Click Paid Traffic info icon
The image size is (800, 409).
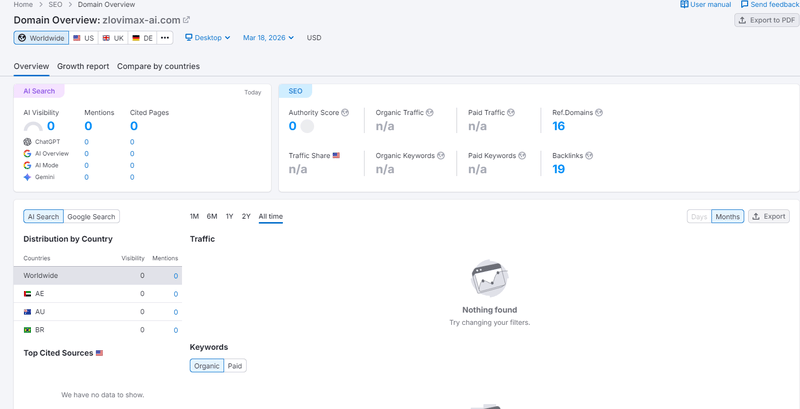point(511,113)
